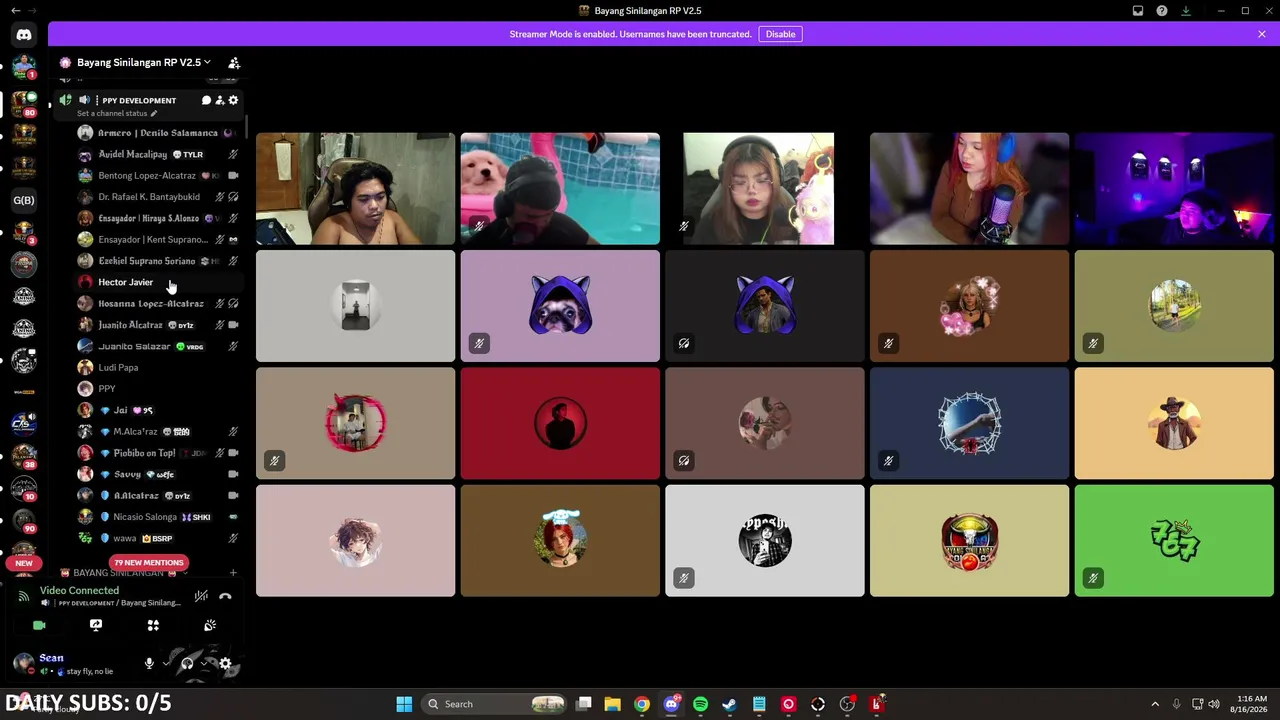Screen dimensions: 1280x720
Task: Dismiss the Streamer Mode banner
Action: coord(1262,34)
